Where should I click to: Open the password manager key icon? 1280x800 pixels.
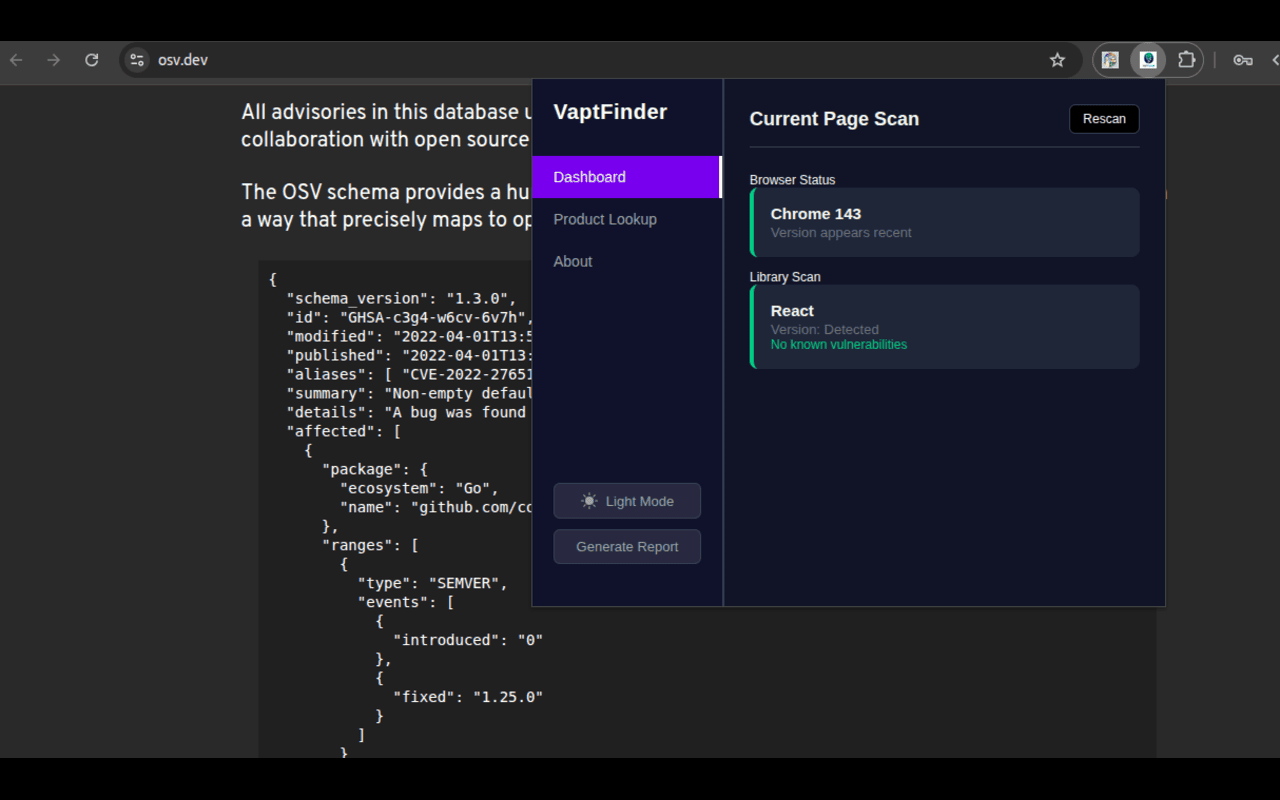point(1243,60)
